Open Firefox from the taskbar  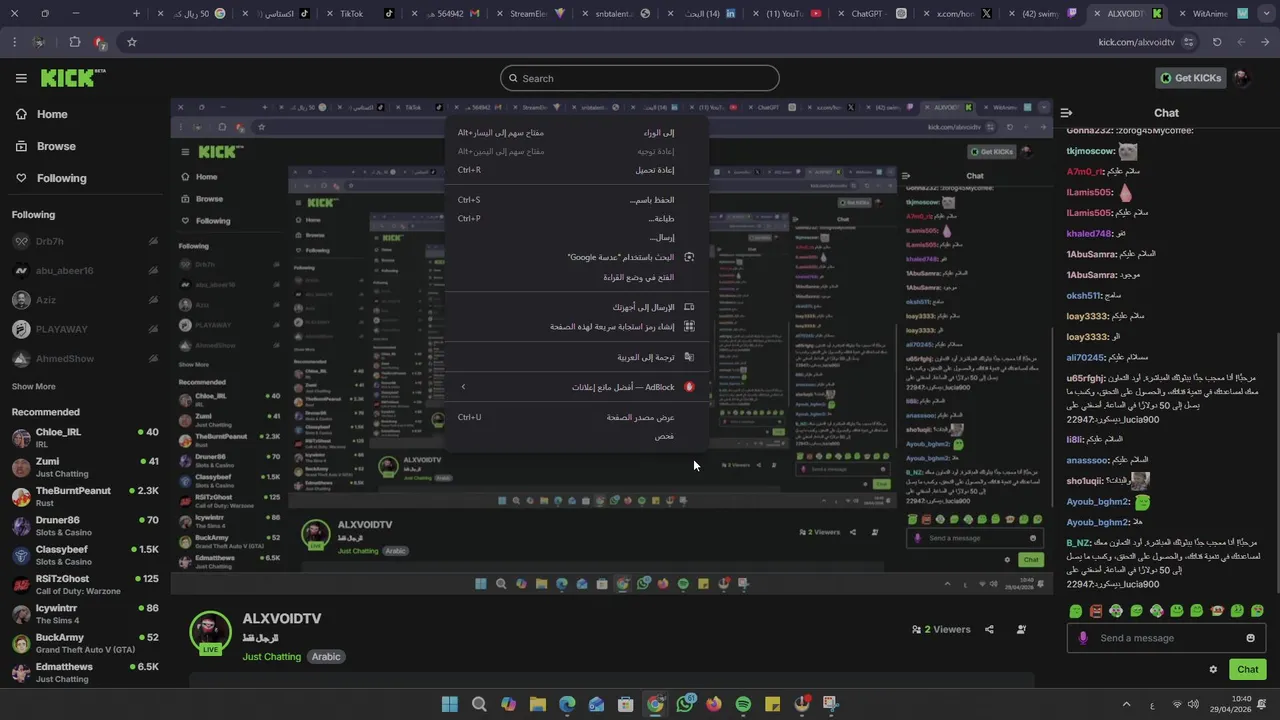pos(713,704)
